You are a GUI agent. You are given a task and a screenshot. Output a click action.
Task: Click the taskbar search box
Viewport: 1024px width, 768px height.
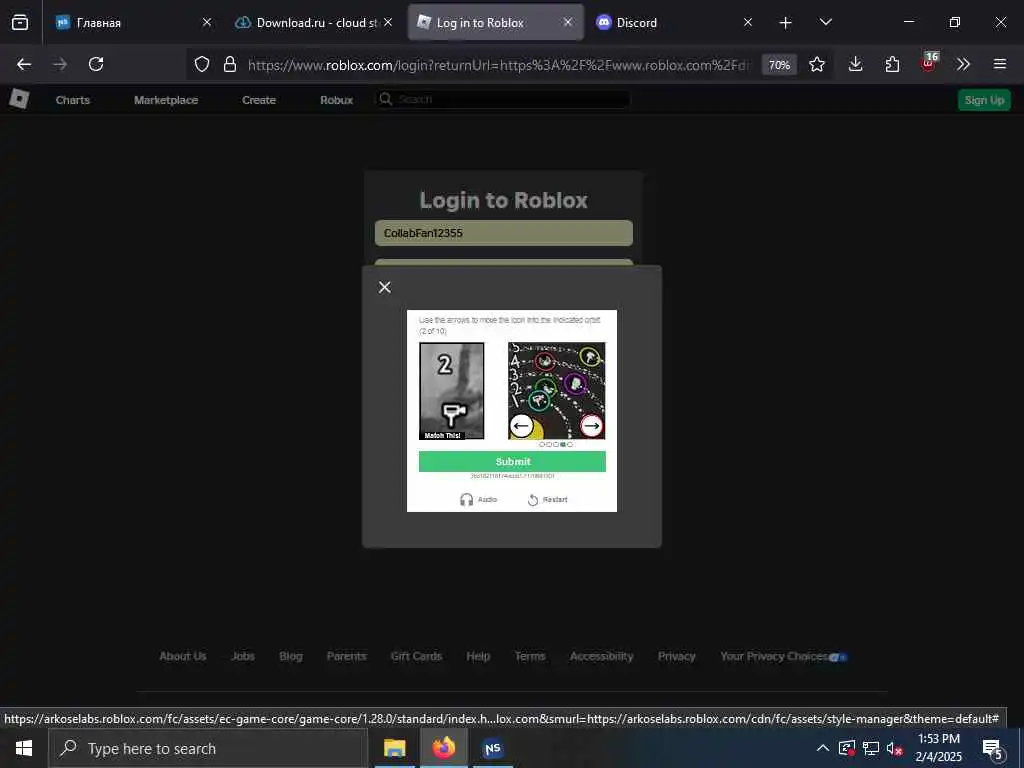[x=208, y=748]
